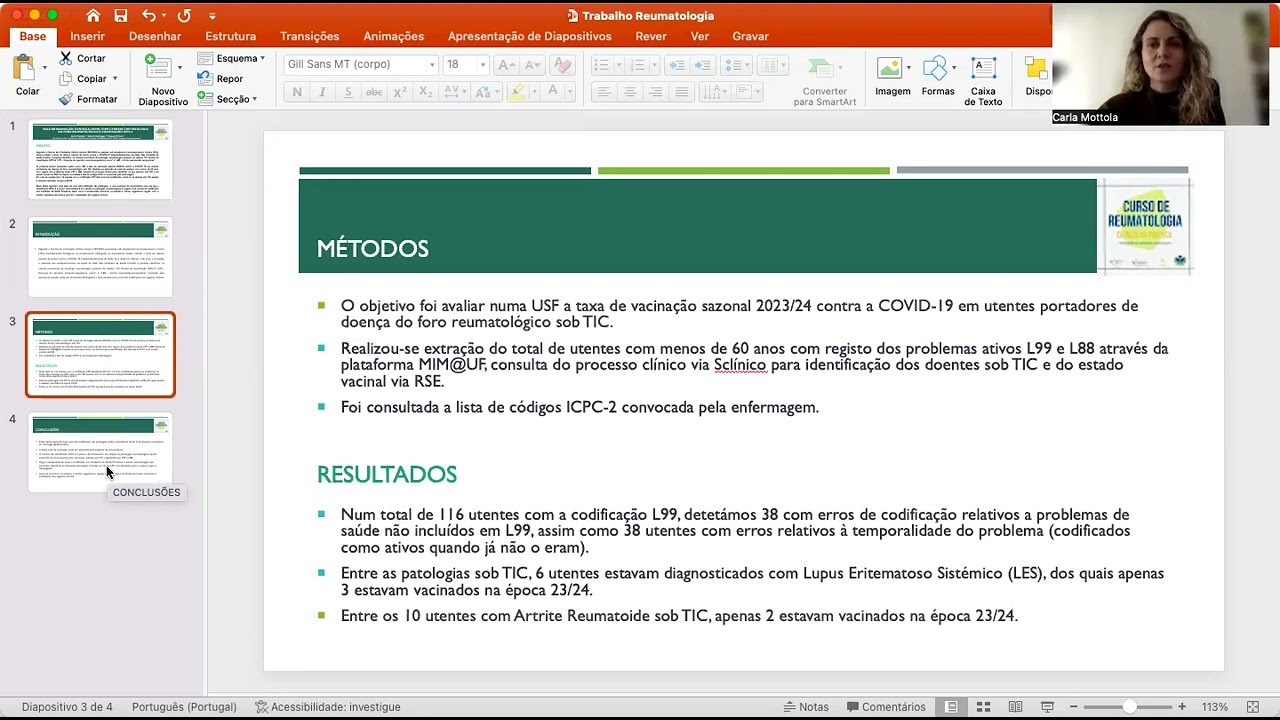Image resolution: width=1280 pixels, height=720 pixels.
Task: Insert a picture with the Imagem icon
Action: 893,76
